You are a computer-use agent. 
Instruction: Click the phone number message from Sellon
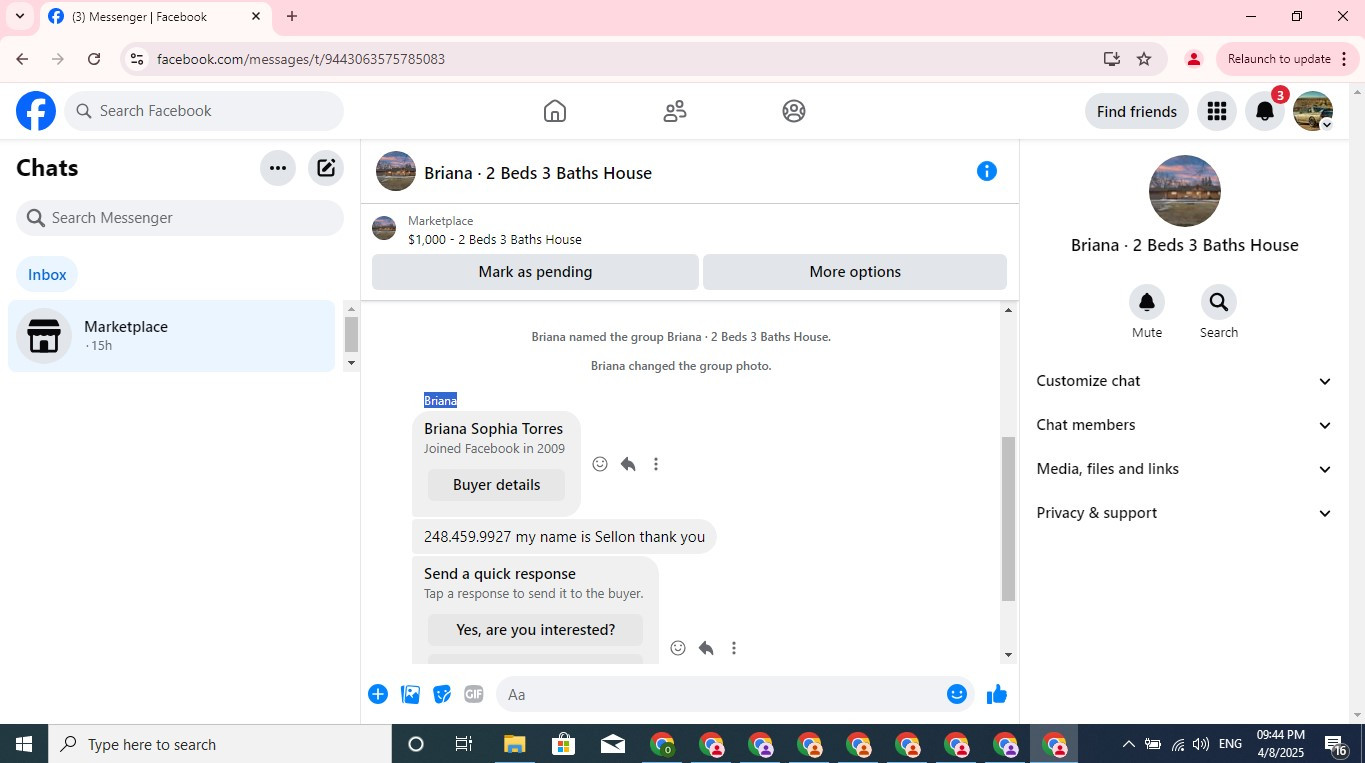click(x=564, y=537)
